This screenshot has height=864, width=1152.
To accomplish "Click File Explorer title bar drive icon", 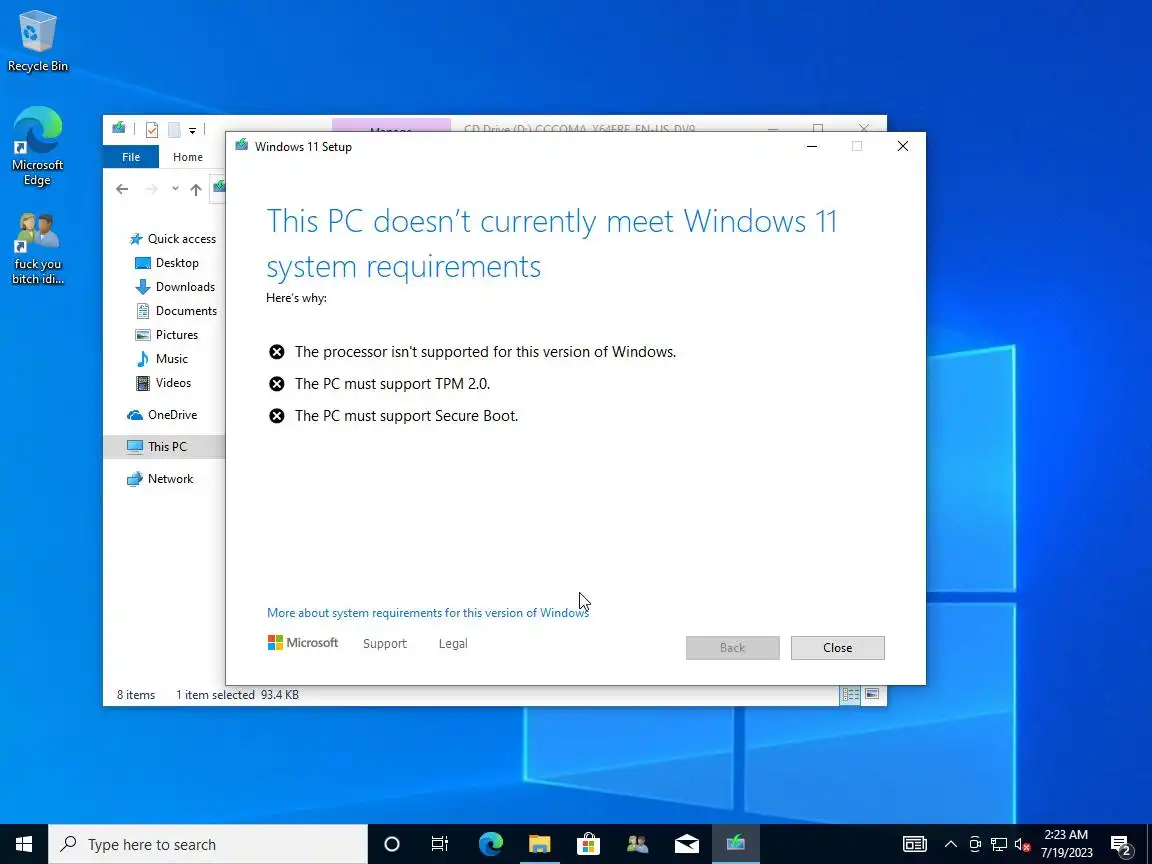I will pyautogui.click(x=118, y=129).
